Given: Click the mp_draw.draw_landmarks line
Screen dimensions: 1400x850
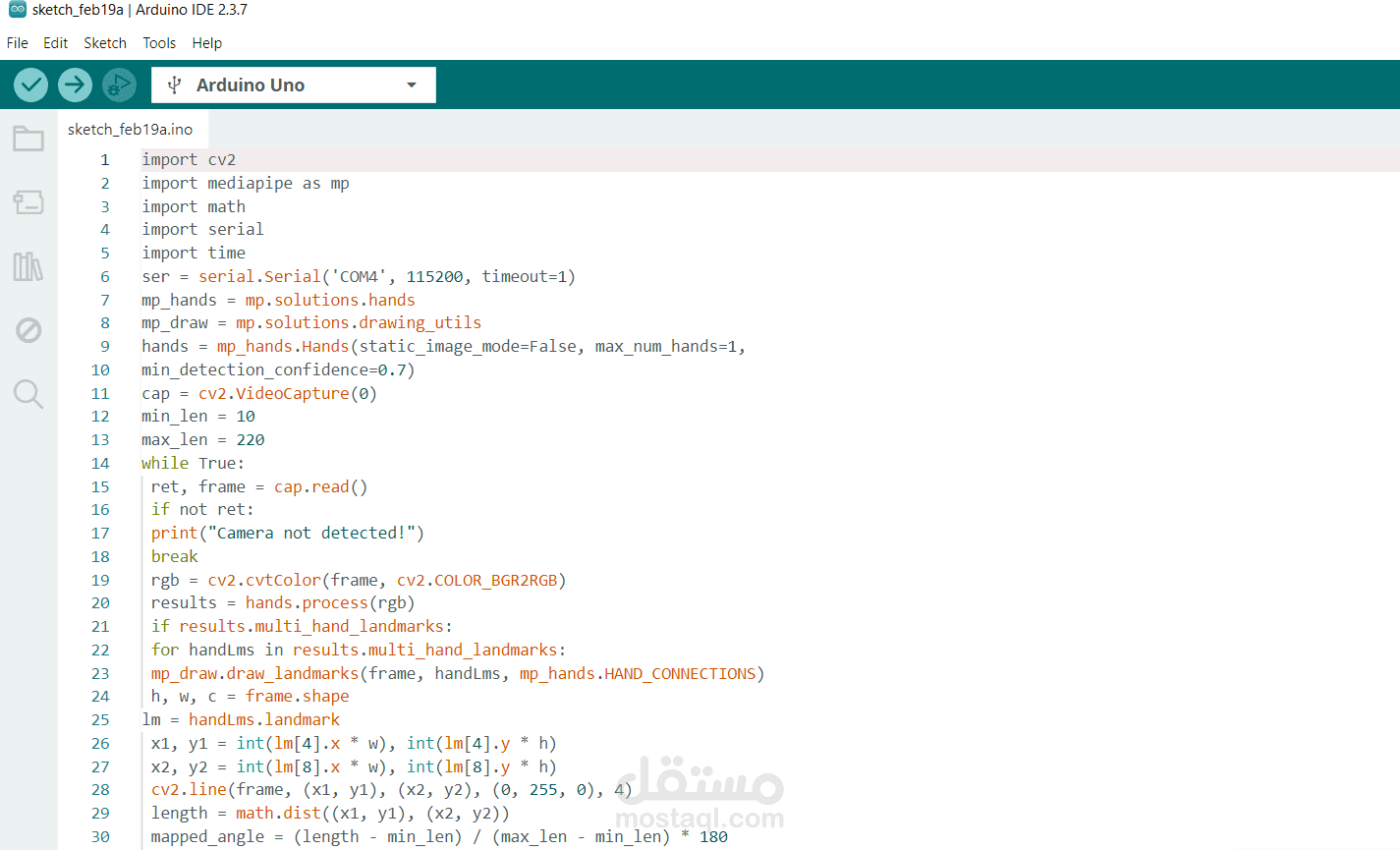Looking at the screenshot, I should 458,674.
